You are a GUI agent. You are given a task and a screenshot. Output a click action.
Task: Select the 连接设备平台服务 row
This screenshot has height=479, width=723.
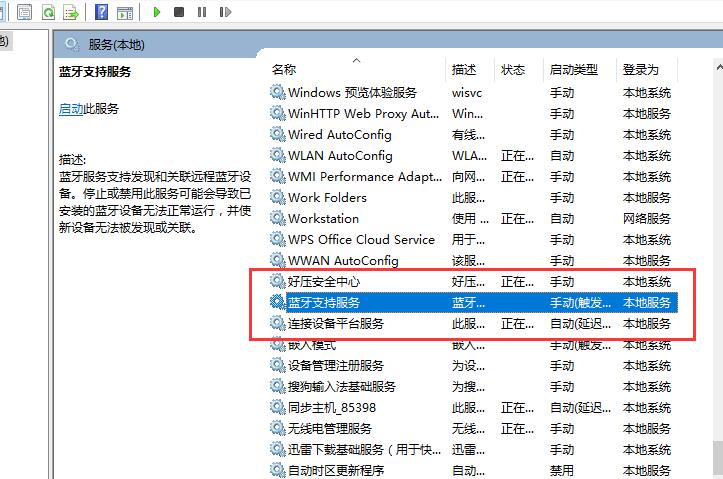click(336, 324)
